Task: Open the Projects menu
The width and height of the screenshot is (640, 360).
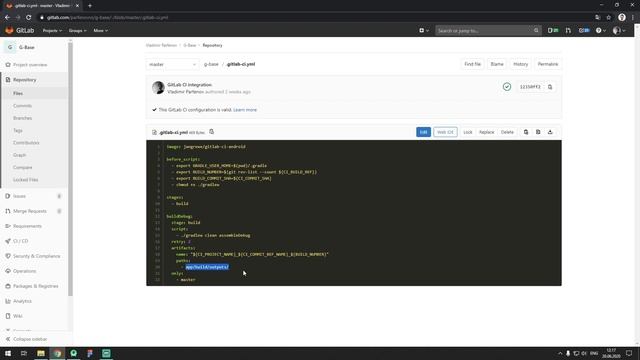Action: tap(52, 31)
